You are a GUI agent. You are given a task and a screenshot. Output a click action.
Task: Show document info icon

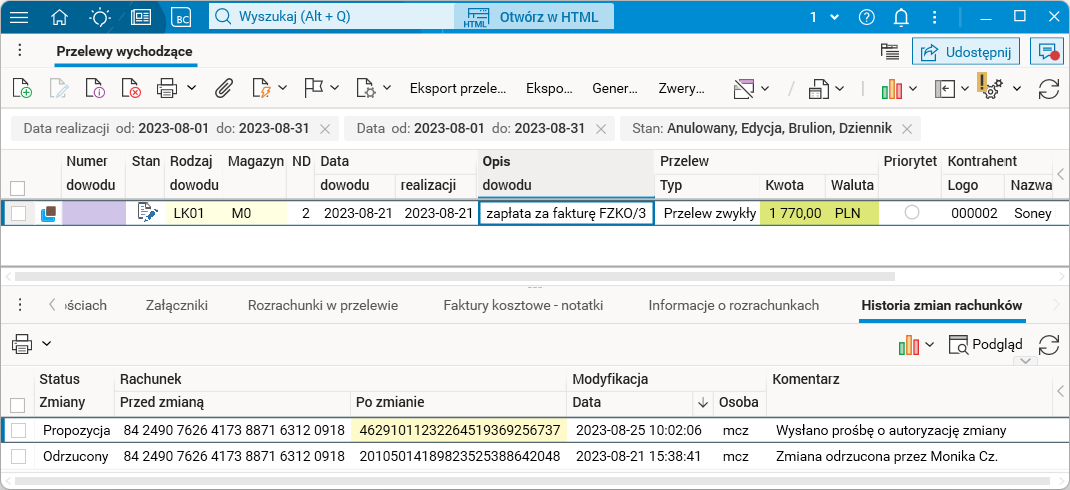point(95,88)
